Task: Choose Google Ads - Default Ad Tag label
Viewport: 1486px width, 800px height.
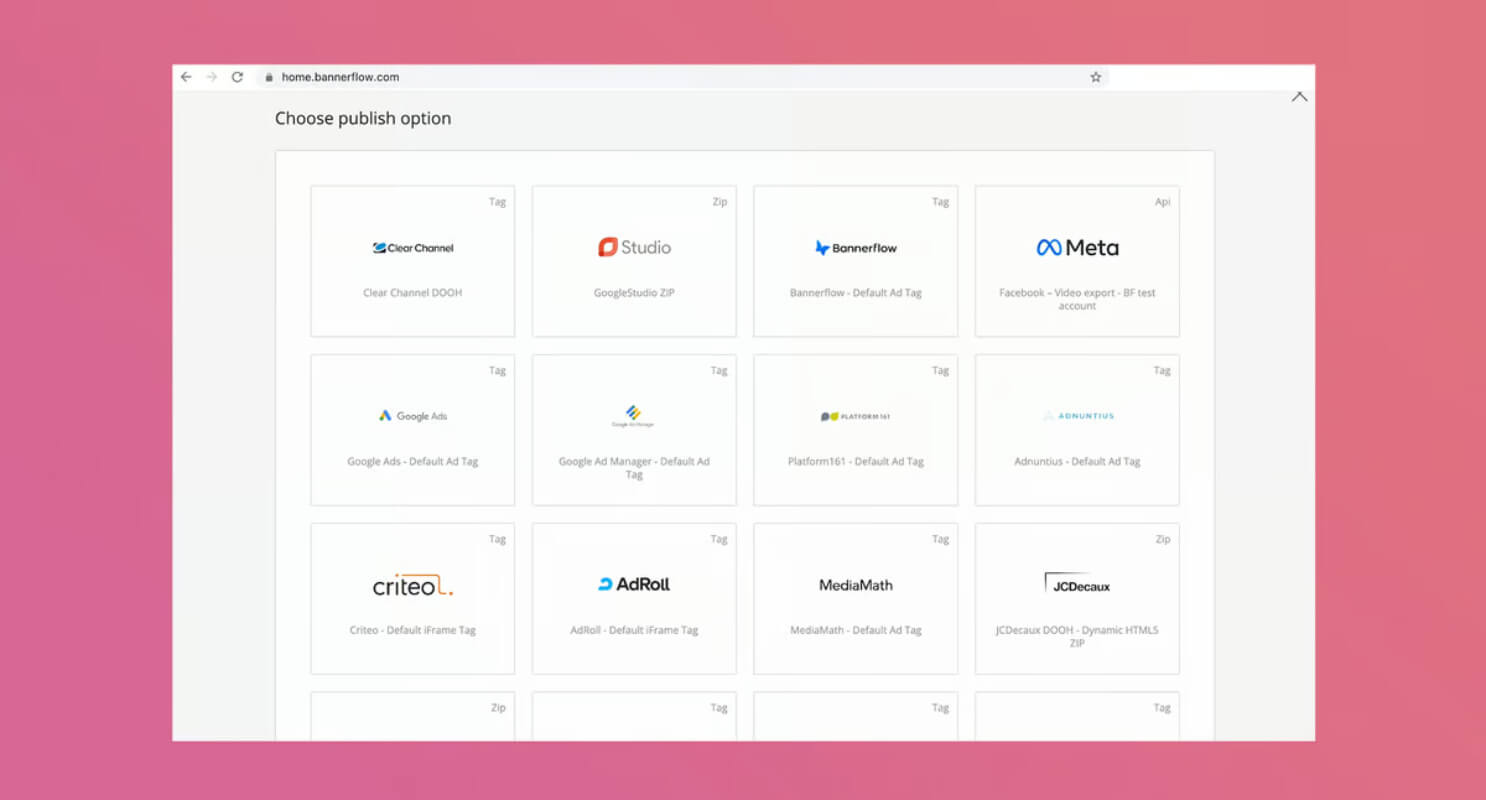Action: click(412, 462)
